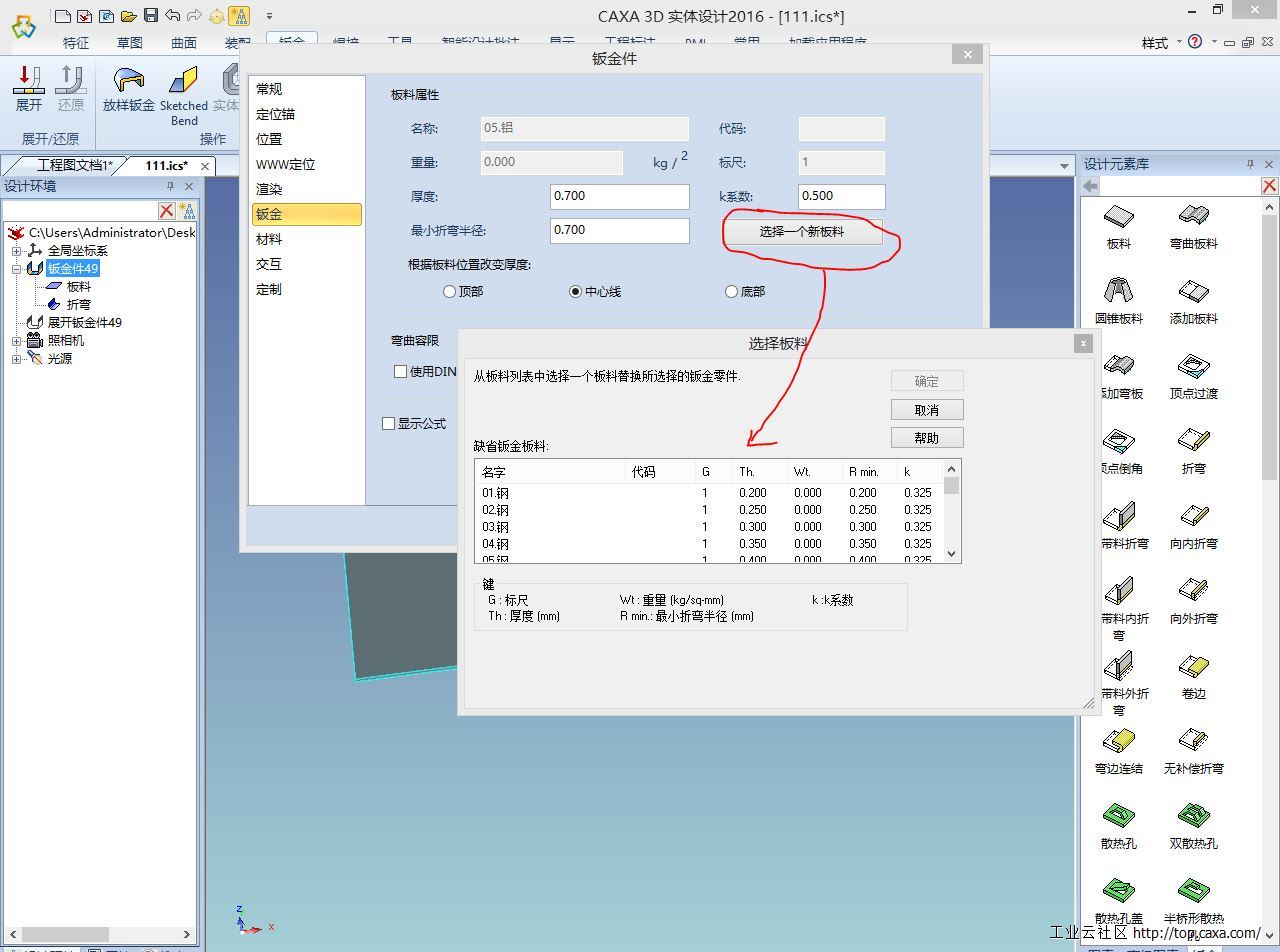Pick the 向外折弯 outward bend element
Image resolution: width=1280 pixels, height=952 pixels.
coord(1194,602)
